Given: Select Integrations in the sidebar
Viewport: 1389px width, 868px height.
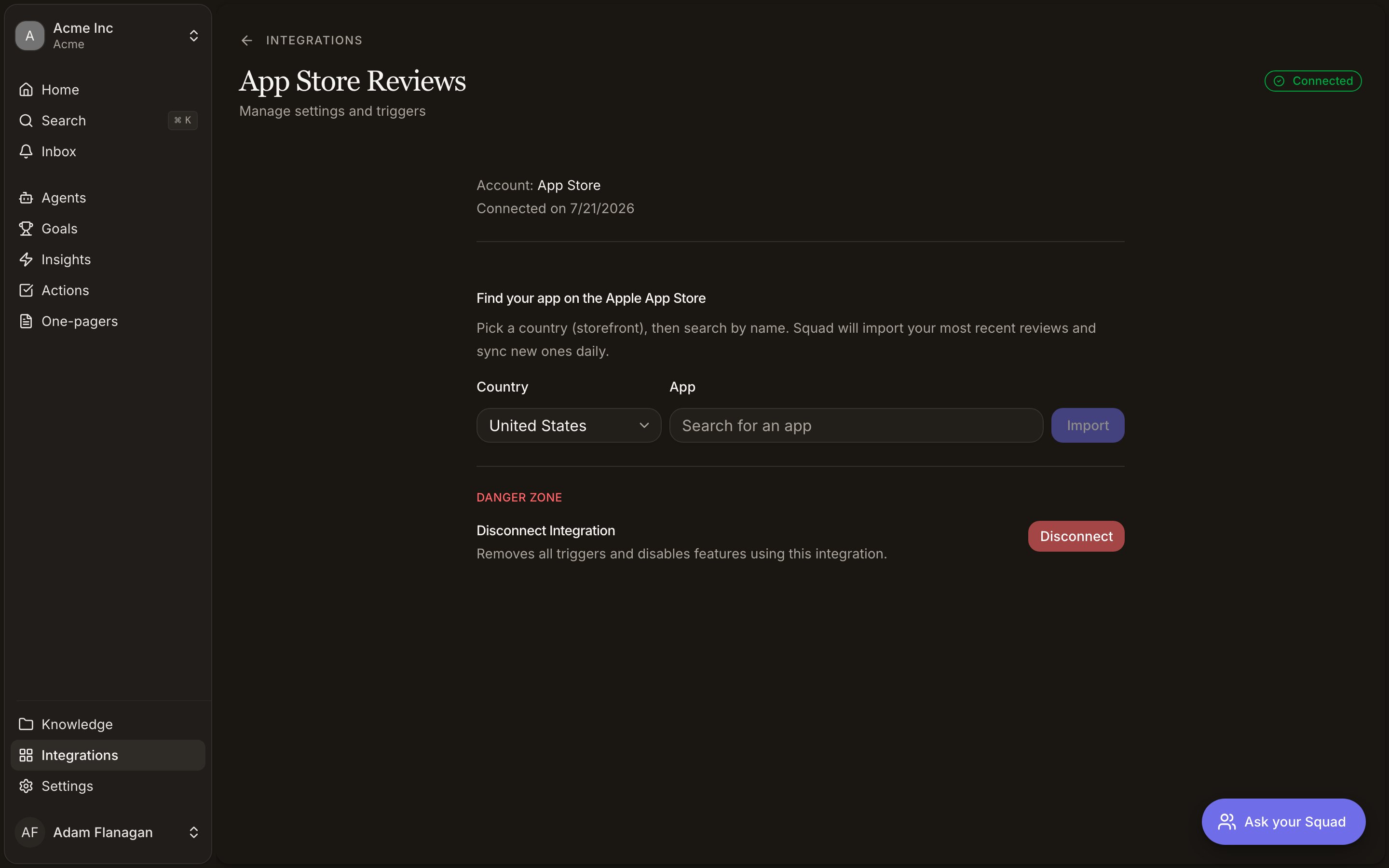Looking at the screenshot, I should [x=108, y=755].
